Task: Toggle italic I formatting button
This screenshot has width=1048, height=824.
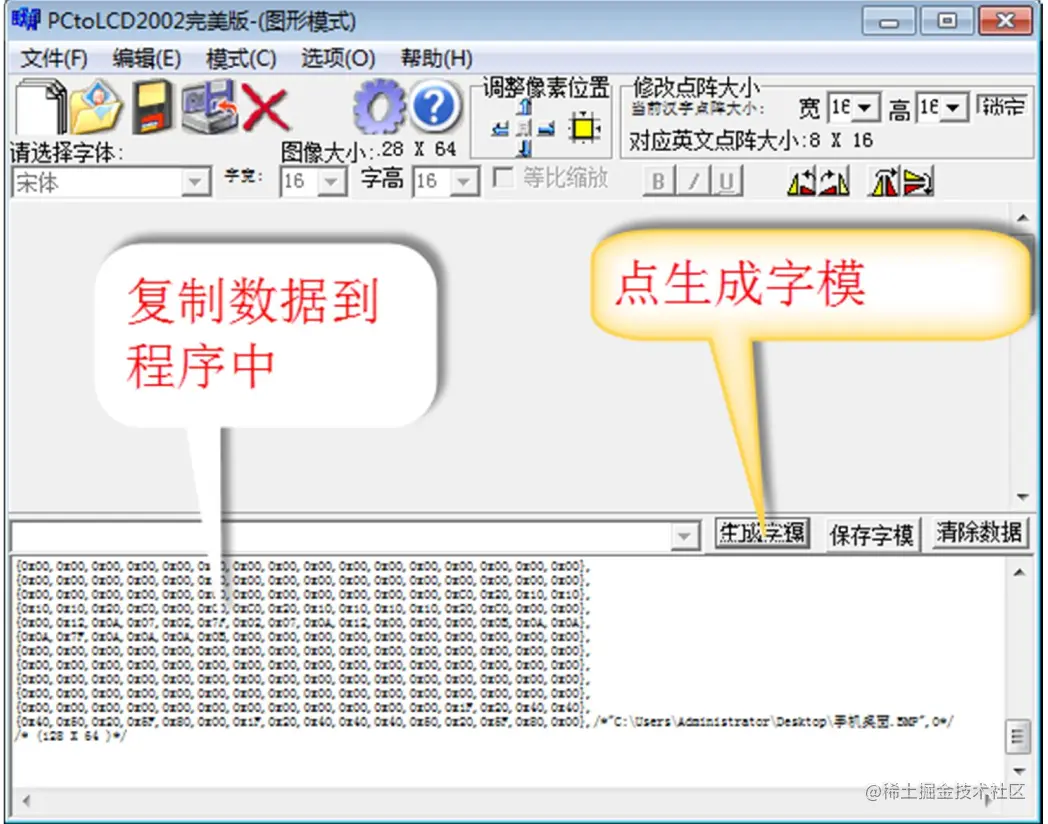Action: click(x=693, y=180)
